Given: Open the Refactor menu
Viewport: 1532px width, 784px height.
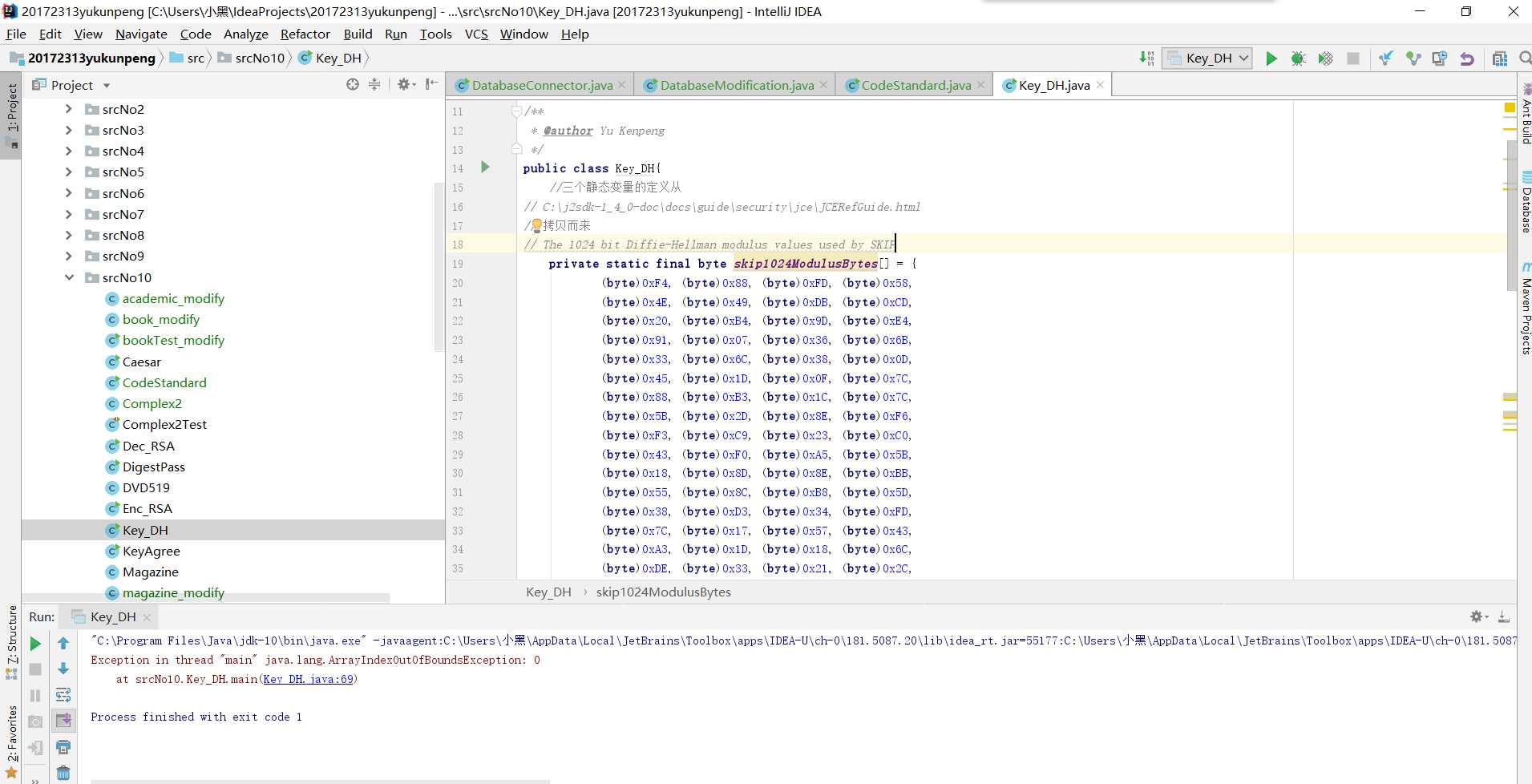Looking at the screenshot, I should coord(305,34).
